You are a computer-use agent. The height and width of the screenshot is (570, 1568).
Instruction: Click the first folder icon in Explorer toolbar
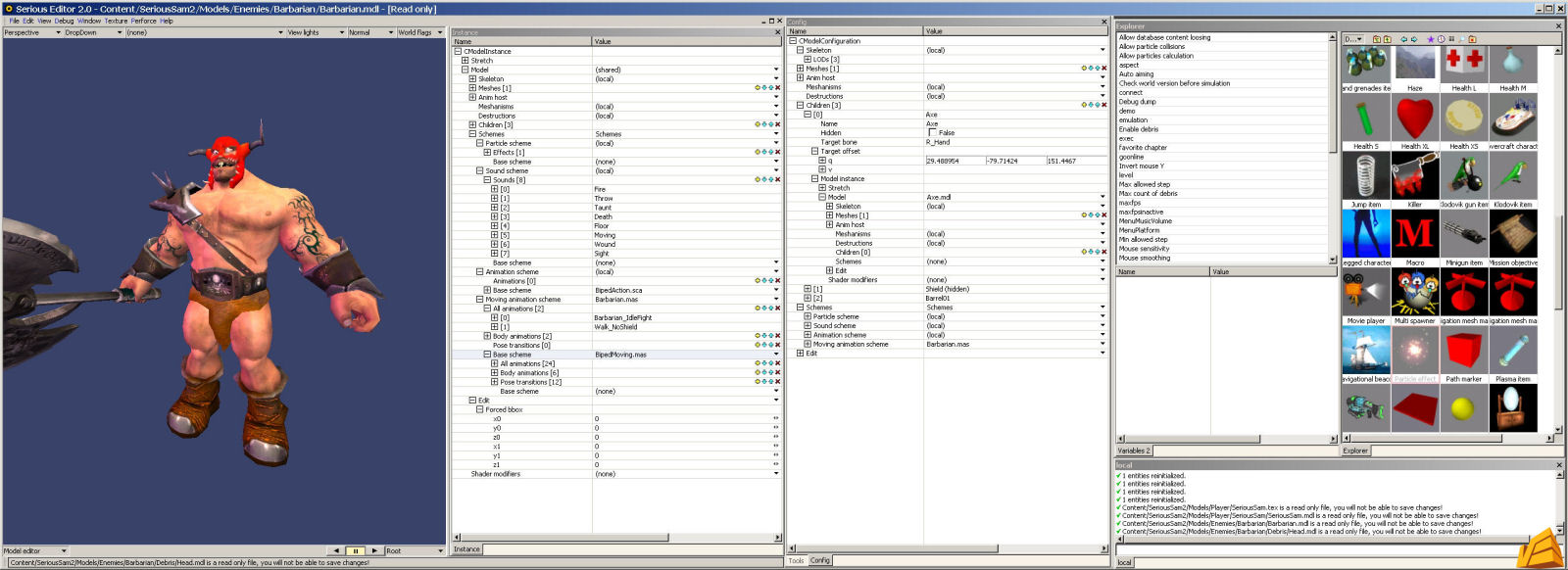pyautogui.click(x=1377, y=39)
